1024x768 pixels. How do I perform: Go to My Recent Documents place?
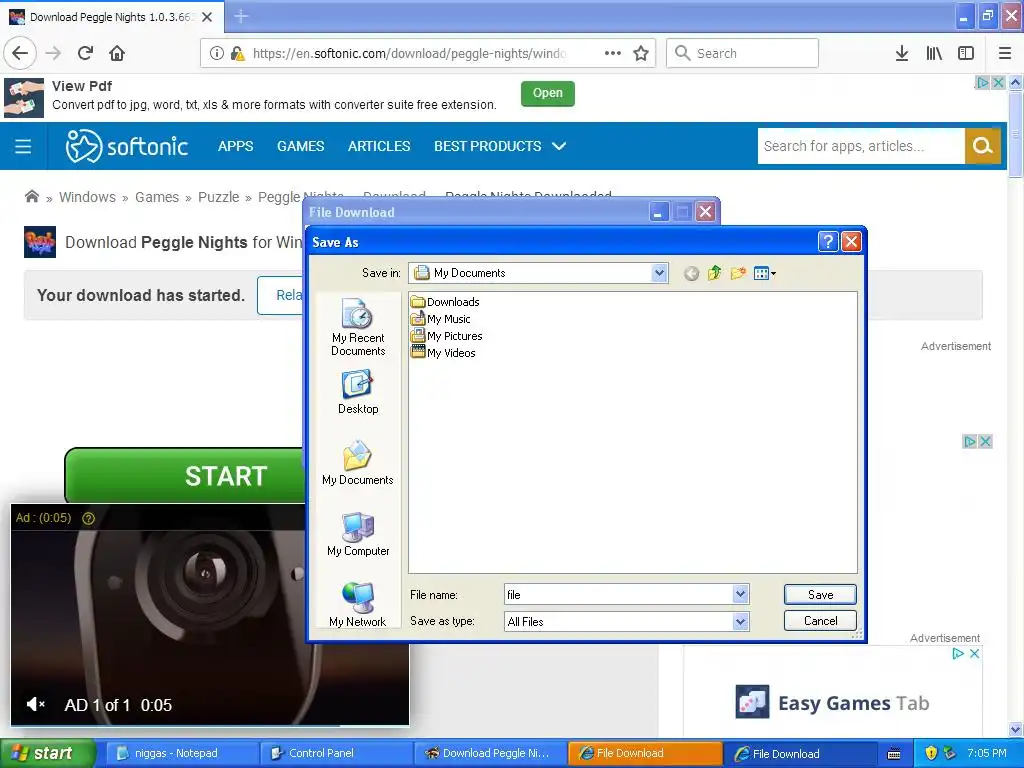pos(358,327)
